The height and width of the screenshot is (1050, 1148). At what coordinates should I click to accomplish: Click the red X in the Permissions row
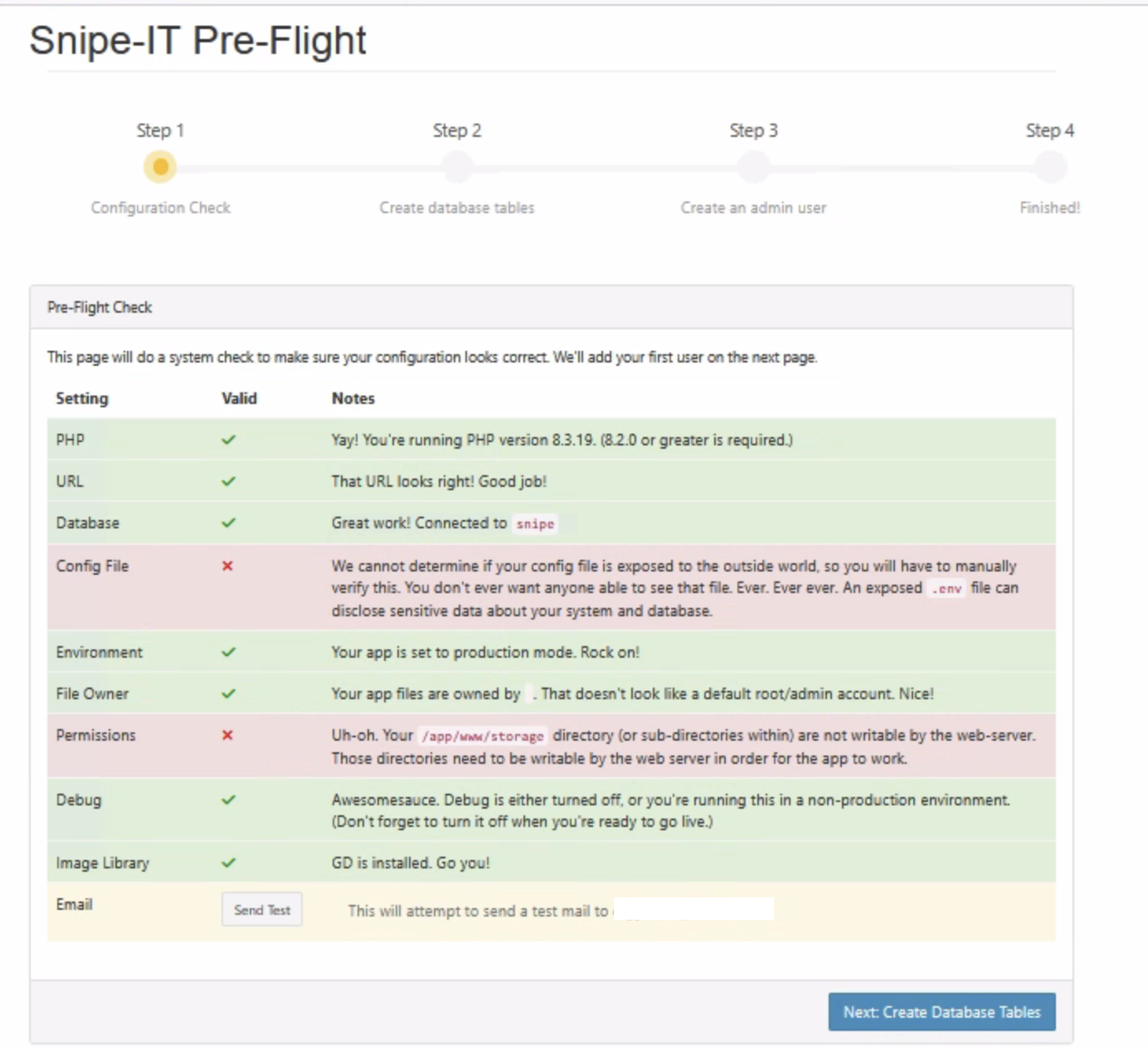(x=227, y=735)
